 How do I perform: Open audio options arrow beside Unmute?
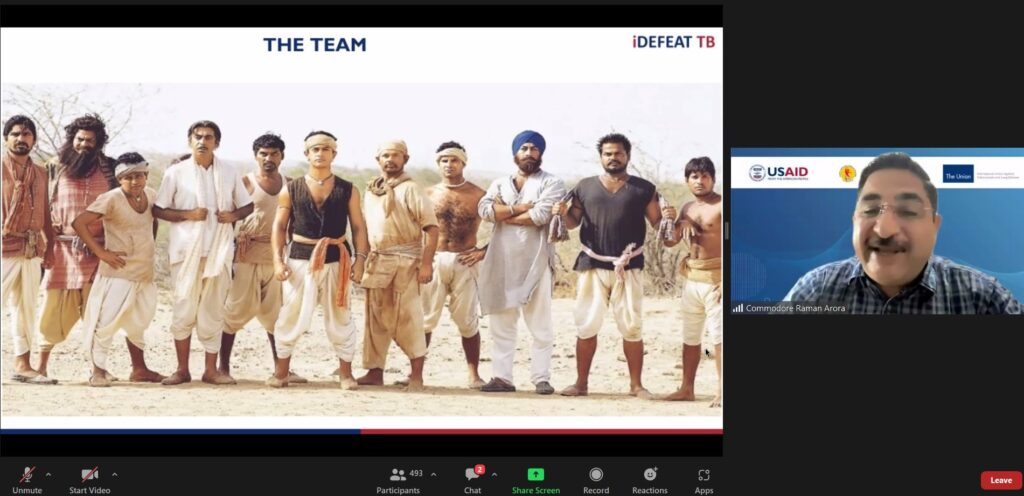pyautogui.click(x=48, y=473)
